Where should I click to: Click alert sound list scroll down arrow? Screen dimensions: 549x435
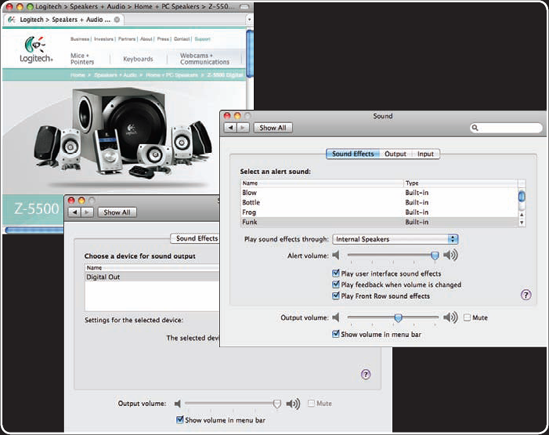pyautogui.click(x=522, y=222)
